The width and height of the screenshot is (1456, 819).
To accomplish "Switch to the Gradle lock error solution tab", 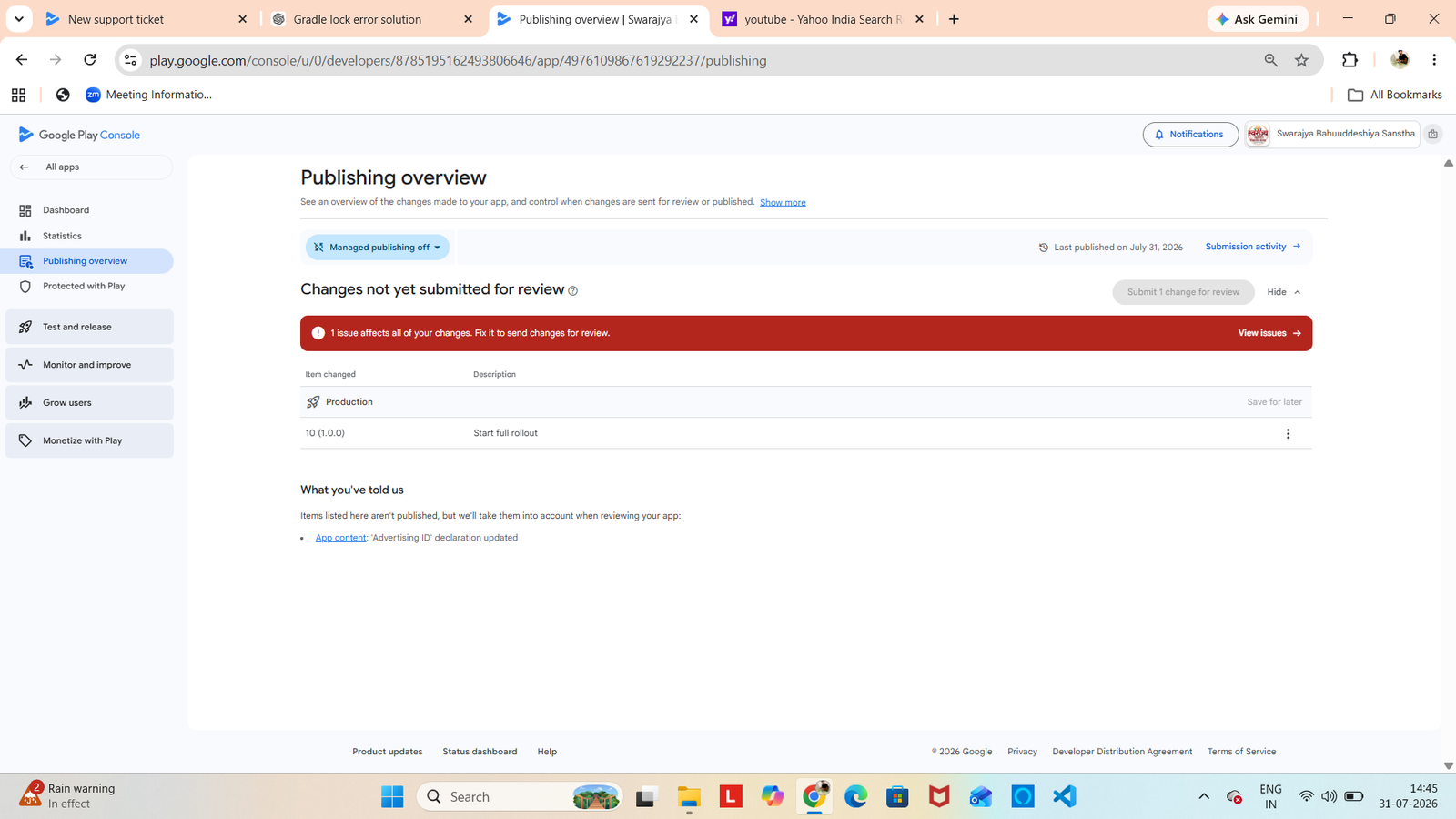I will pos(371,19).
